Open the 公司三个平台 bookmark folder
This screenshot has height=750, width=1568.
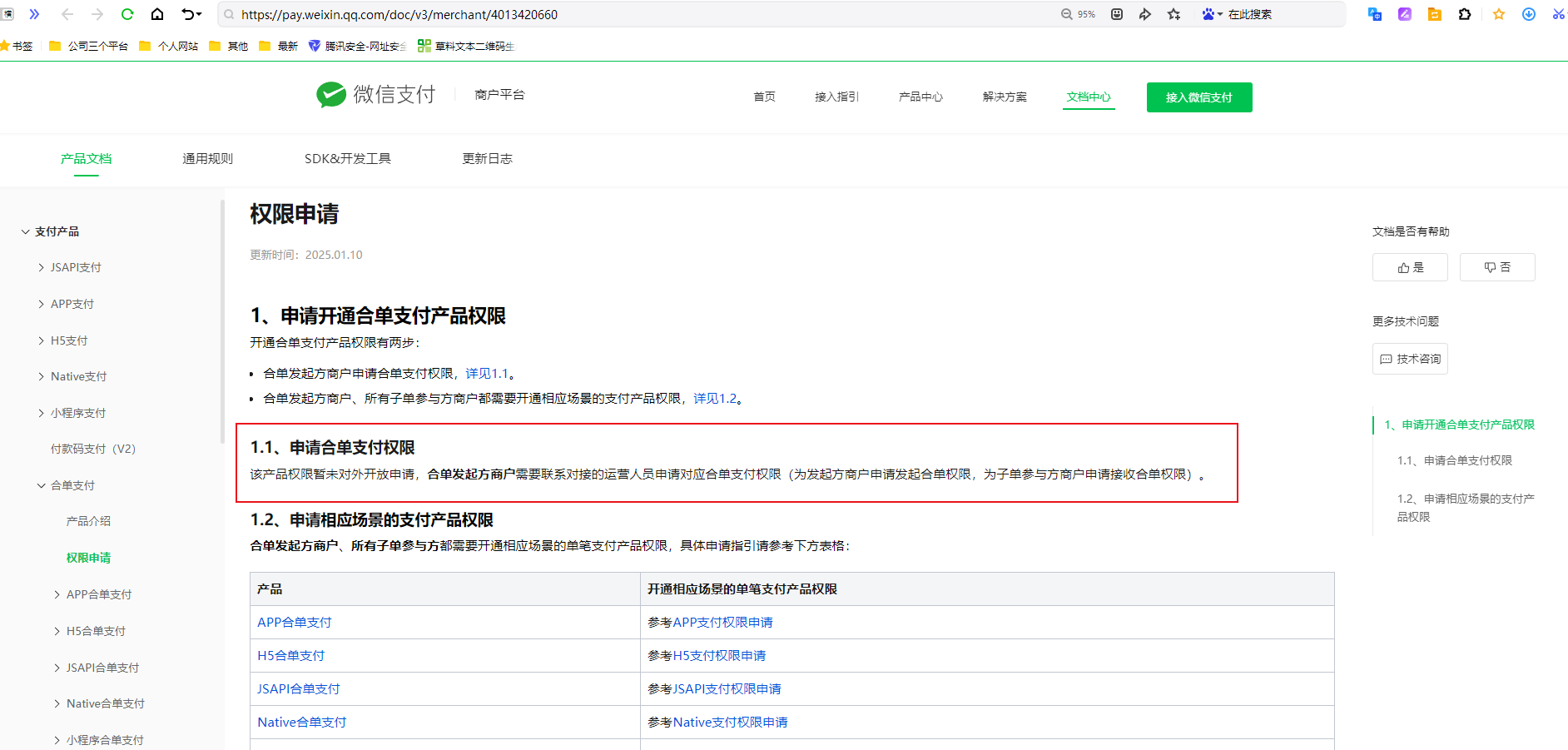tap(89, 46)
